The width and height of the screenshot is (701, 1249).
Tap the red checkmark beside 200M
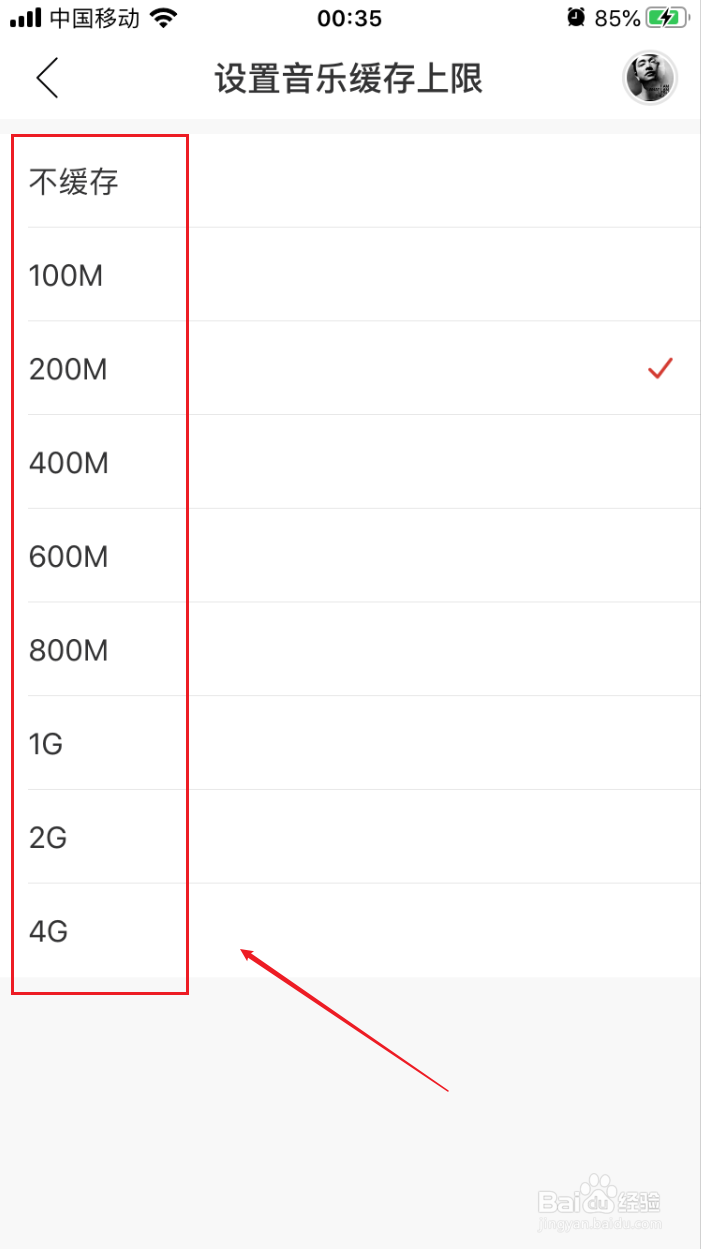click(x=659, y=369)
